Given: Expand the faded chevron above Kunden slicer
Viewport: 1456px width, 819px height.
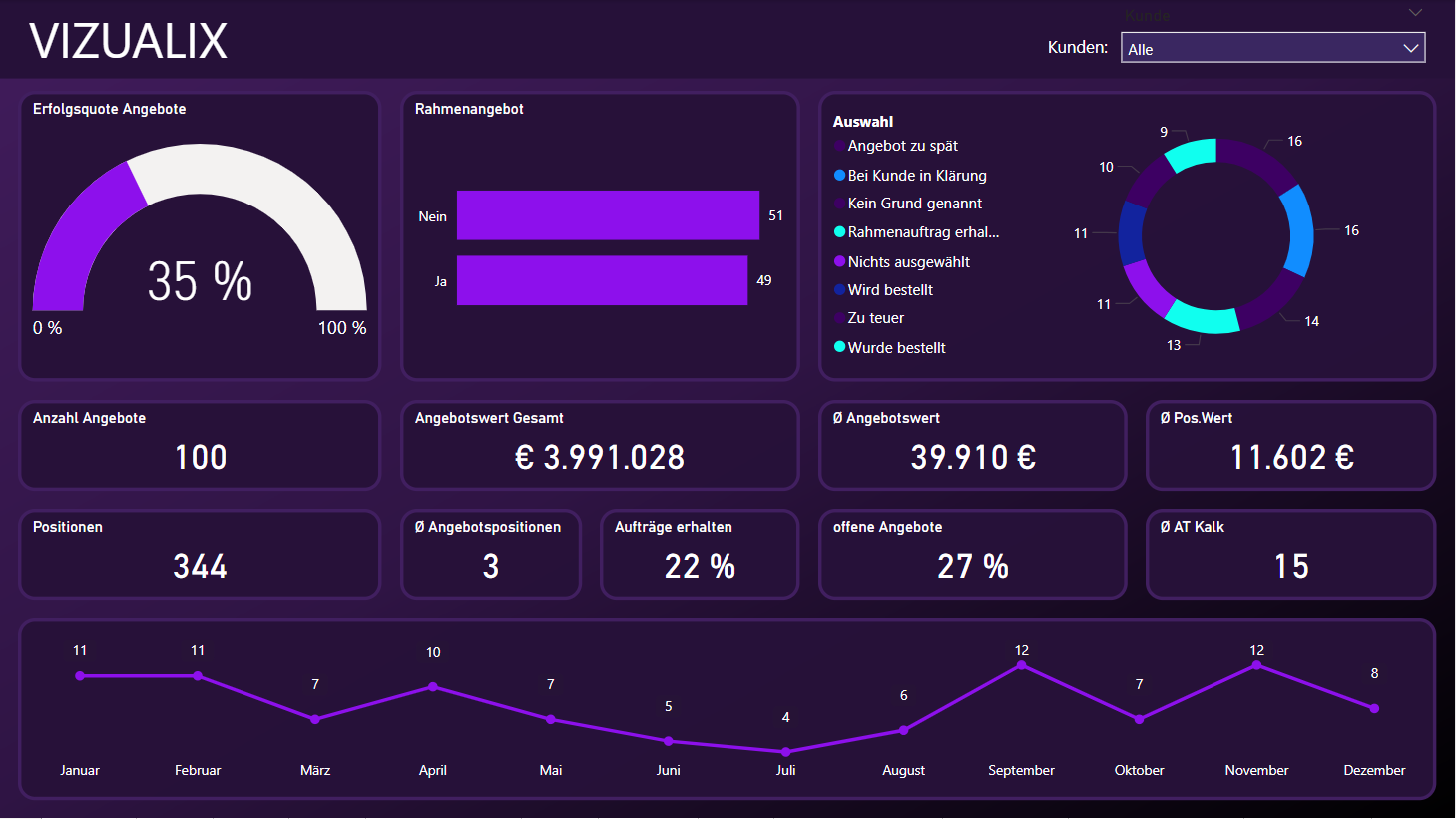Looking at the screenshot, I should point(1415,13).
